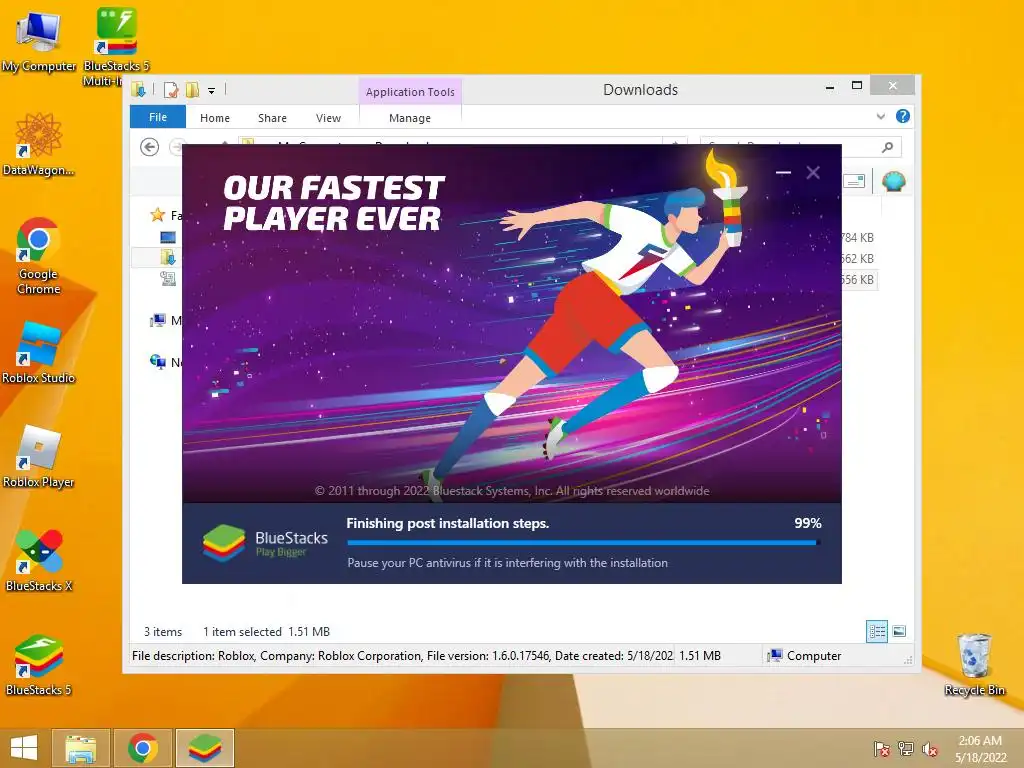1024x768 pixels.
Task: Select My Computer node in navigation pane
Action: click(157, 321)
